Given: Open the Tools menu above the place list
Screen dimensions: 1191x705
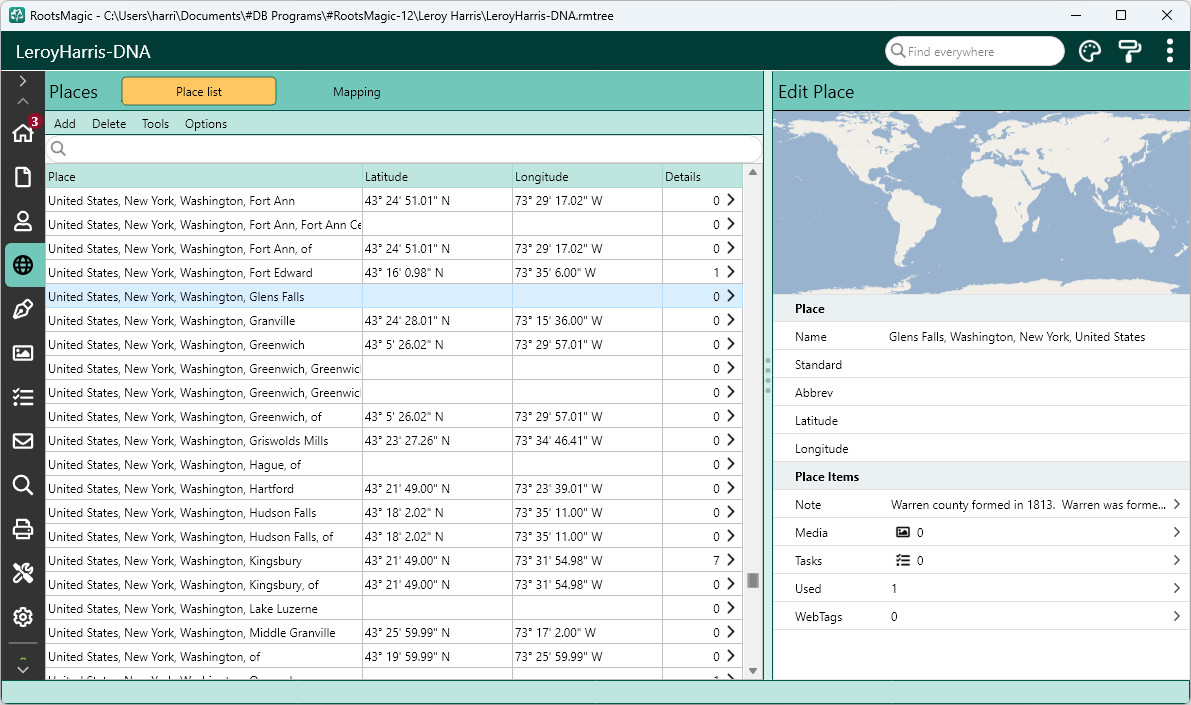Looking at the screenshot, I should tap(155, 124).
